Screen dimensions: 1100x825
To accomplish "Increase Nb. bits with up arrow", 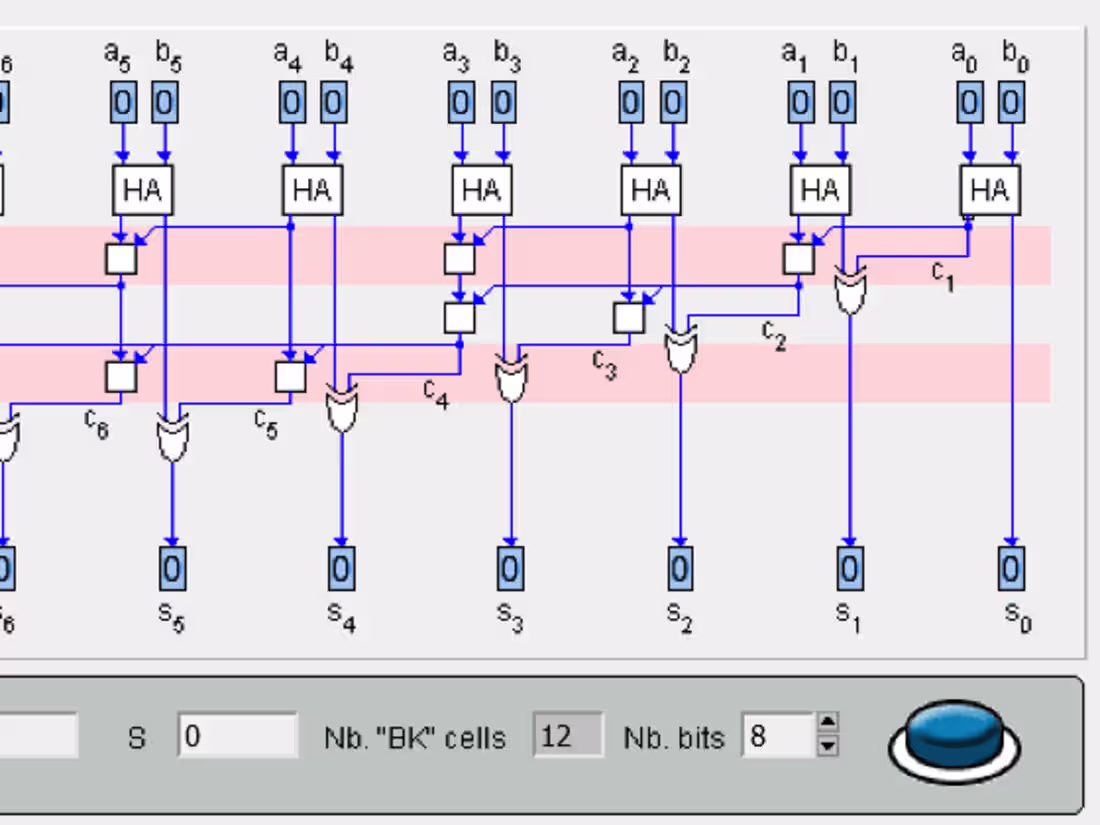I will point(828,723).
